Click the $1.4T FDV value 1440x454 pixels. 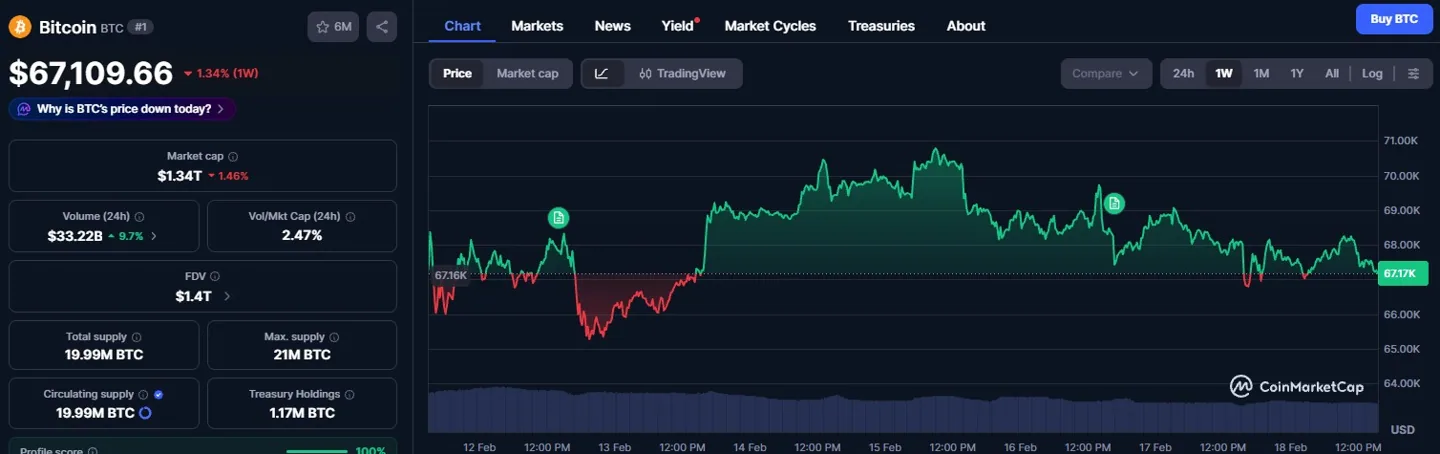pos(195,296)
